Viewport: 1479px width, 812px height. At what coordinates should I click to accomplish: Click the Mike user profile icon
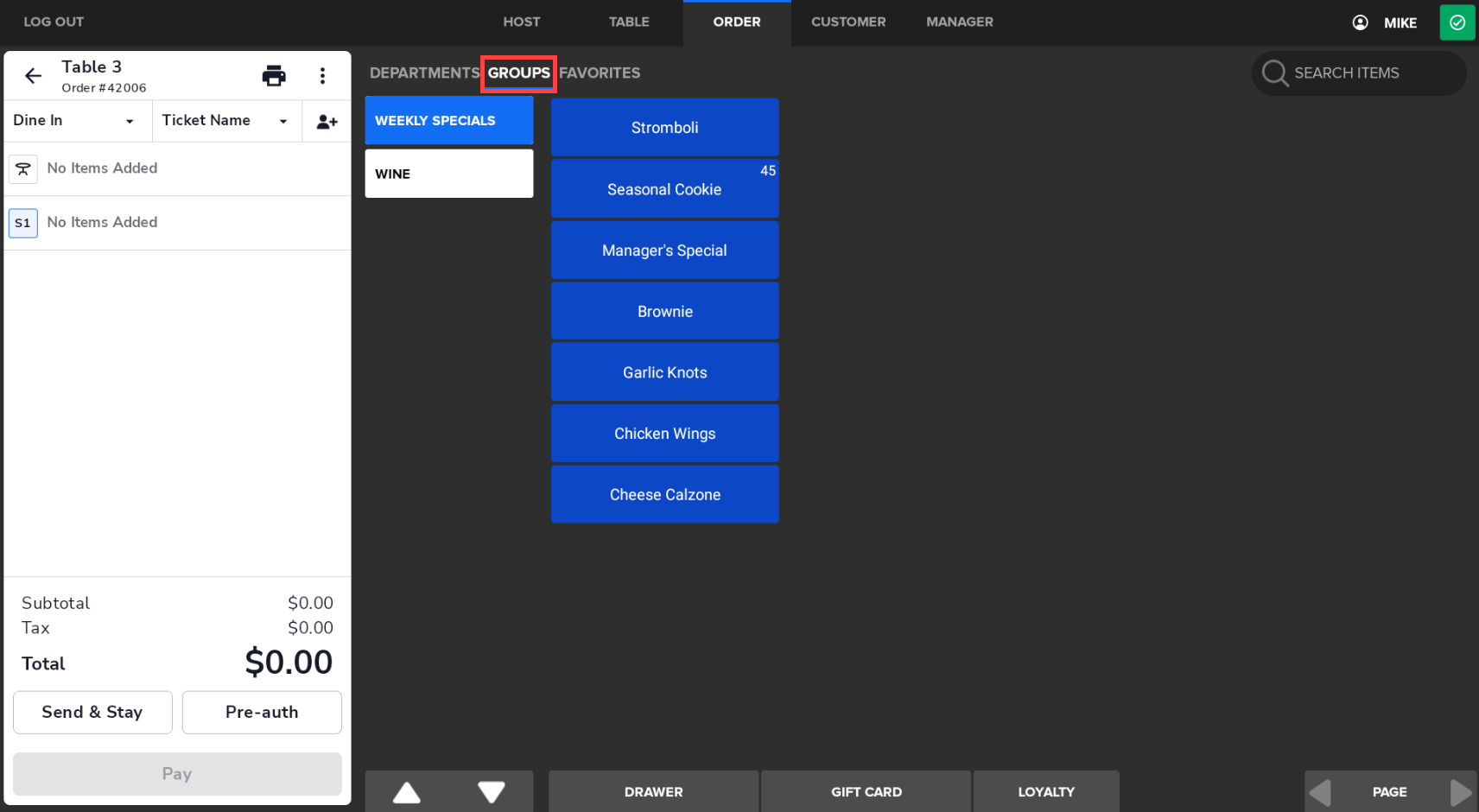click(1360, 22)
